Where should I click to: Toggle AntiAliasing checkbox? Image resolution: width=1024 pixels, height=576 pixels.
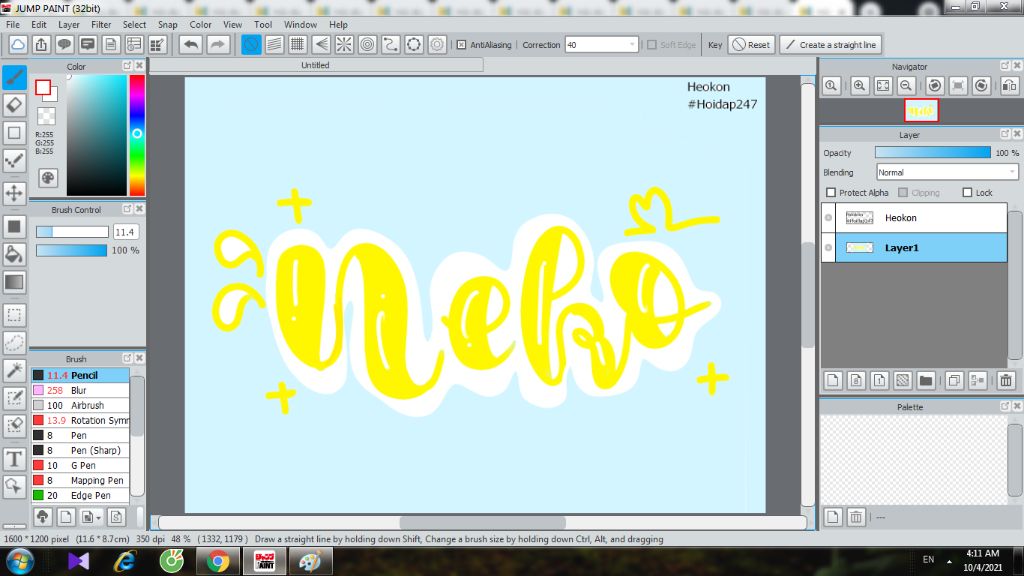pyautogui.click(x=462, y=45)
